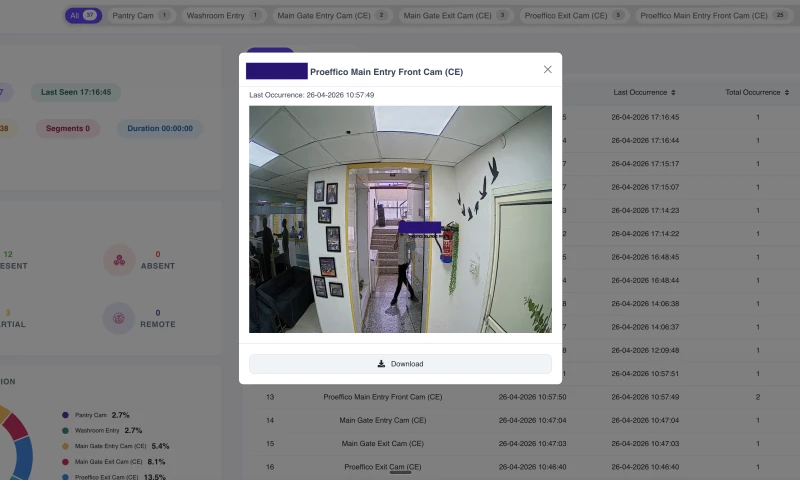
Task: Click first occurrence 26-04-2026 10:46:40 cell
Action: point(532,467)
